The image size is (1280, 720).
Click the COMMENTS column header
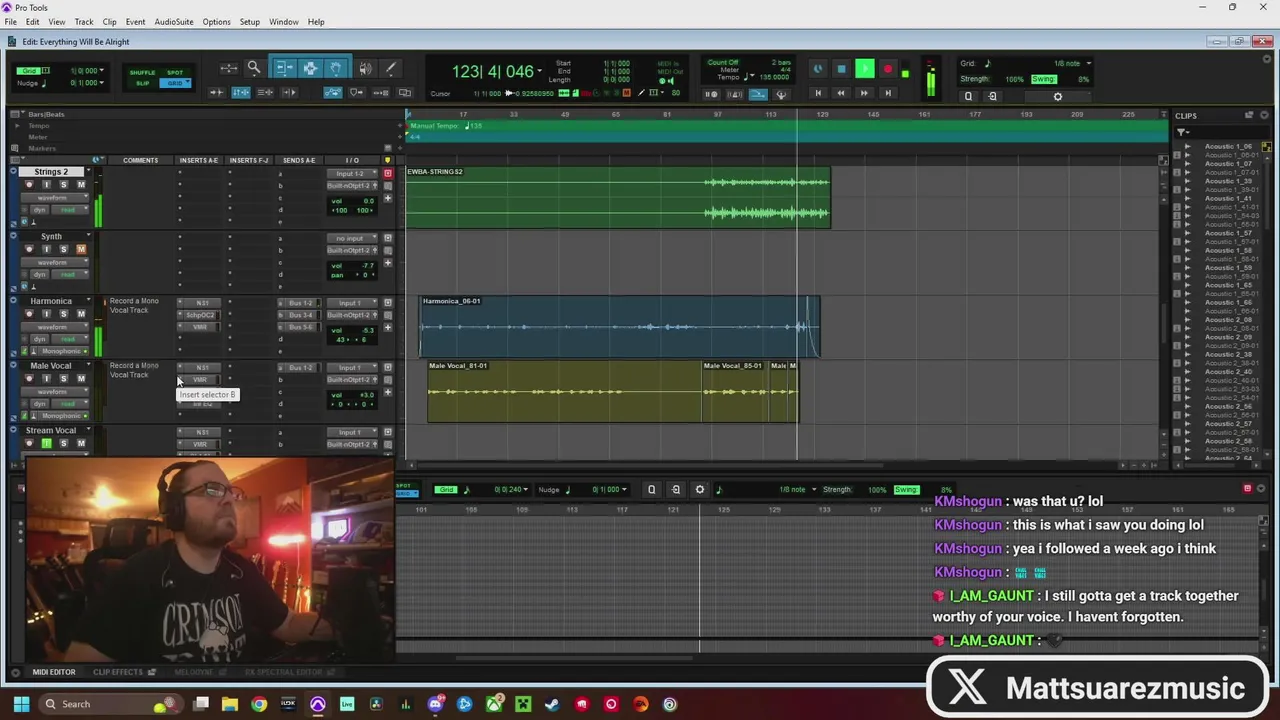140,160
